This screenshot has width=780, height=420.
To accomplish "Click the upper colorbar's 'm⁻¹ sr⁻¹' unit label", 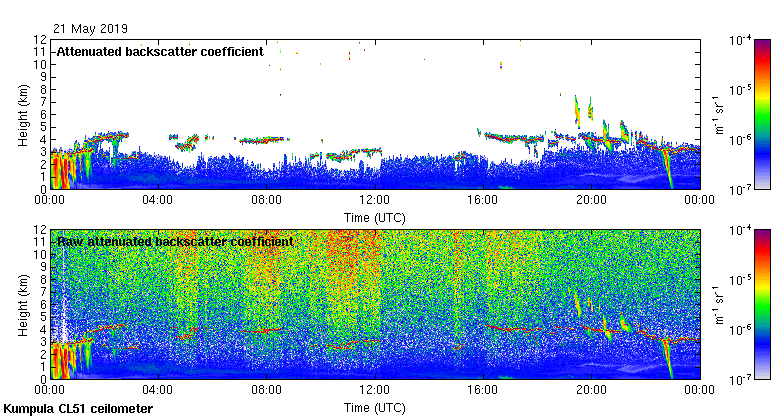I will [x=719, y=115].
